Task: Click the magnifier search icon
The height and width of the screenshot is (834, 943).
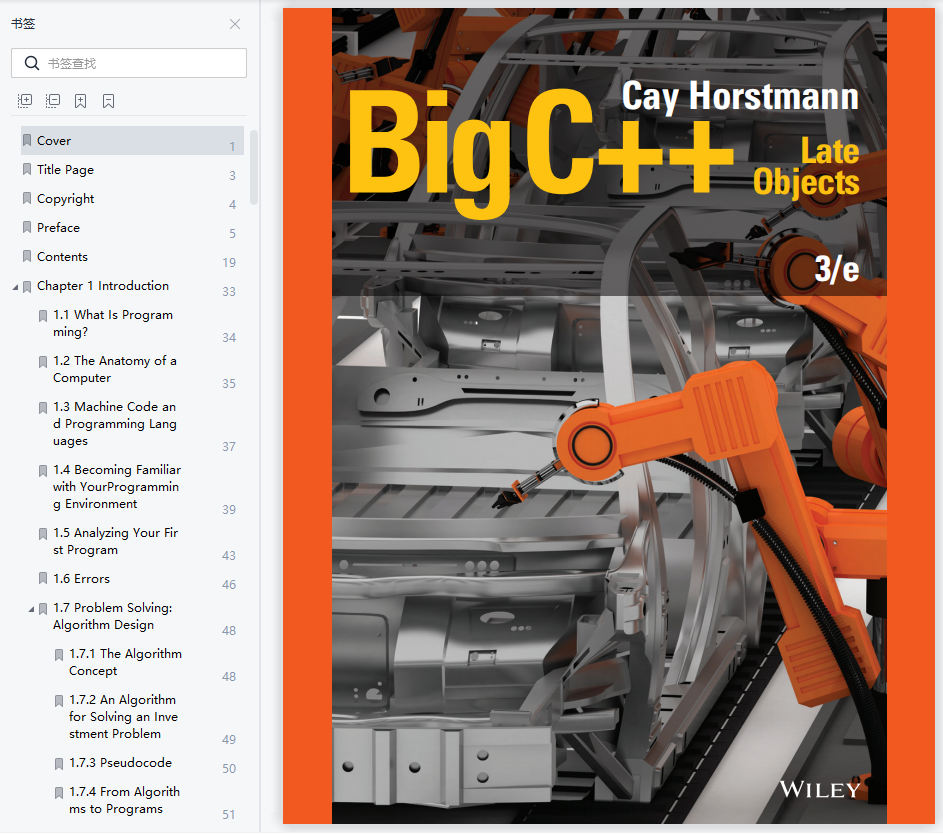Action: [x=32, y=63]
